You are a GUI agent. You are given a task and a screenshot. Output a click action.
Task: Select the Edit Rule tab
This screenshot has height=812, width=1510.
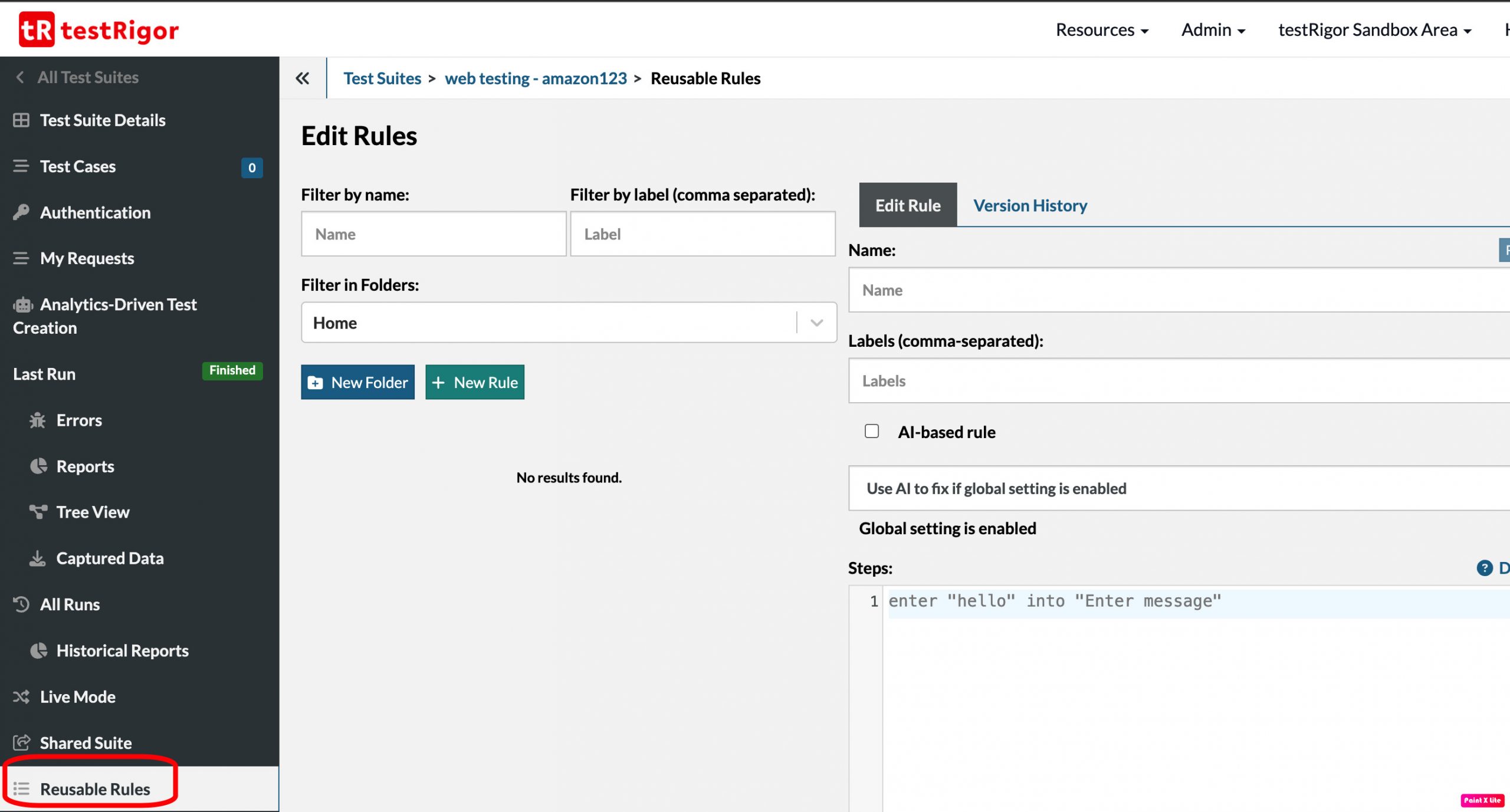click(x=907, y=205)
